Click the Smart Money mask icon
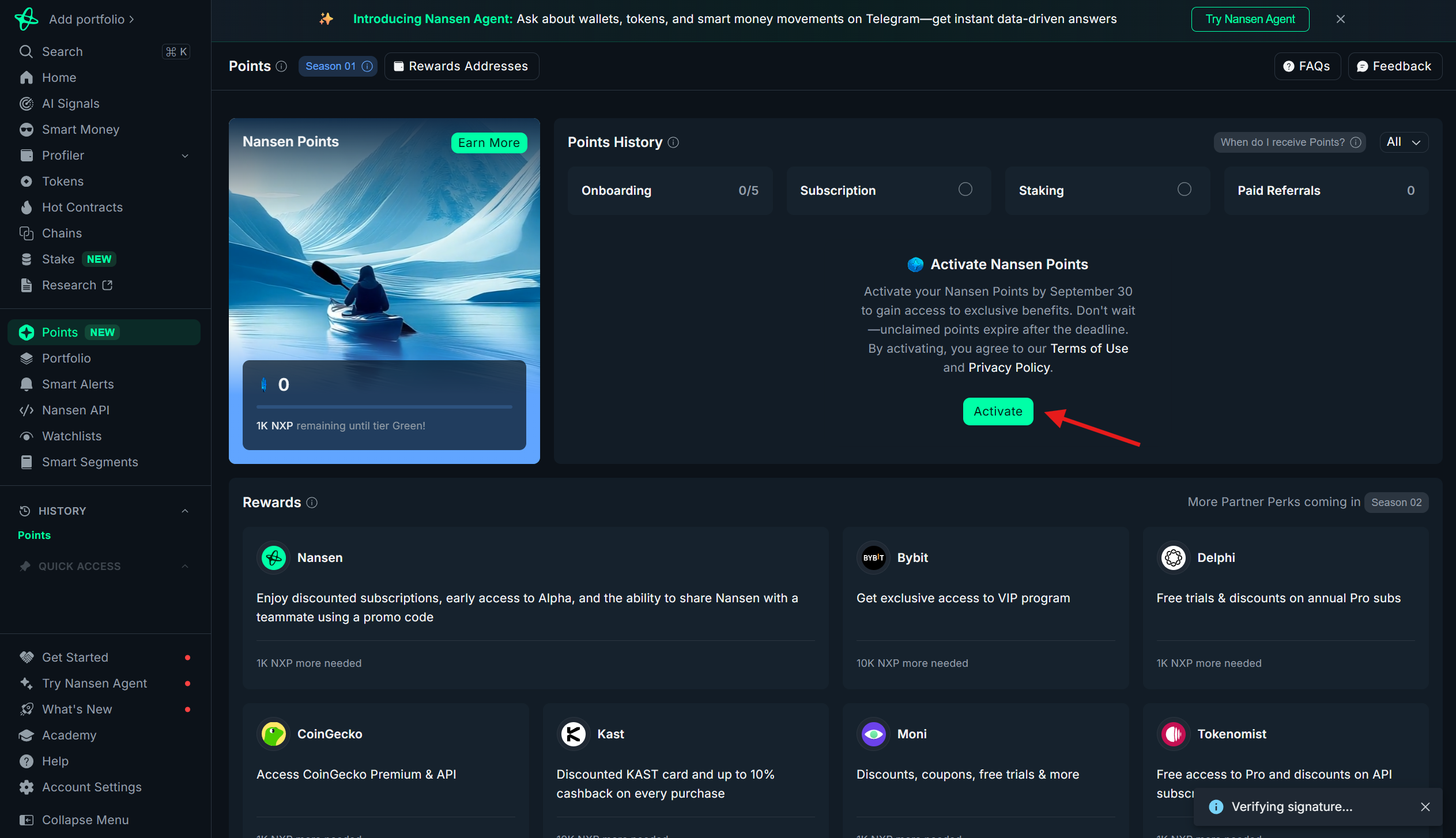The height and width of the screenshot is (838, 1456). [26, 129]
